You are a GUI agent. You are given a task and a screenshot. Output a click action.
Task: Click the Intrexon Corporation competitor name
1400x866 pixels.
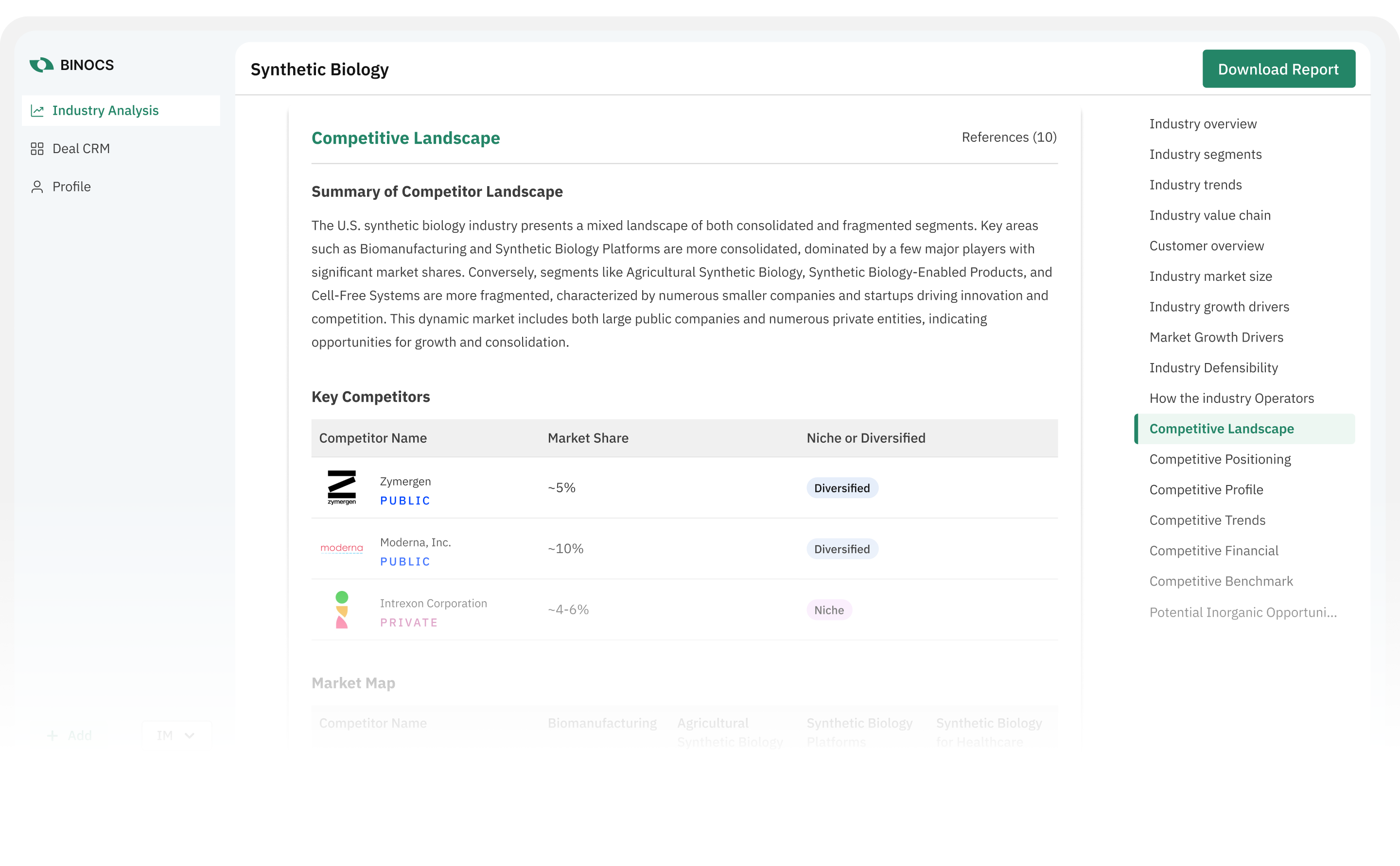coord(433,603)
